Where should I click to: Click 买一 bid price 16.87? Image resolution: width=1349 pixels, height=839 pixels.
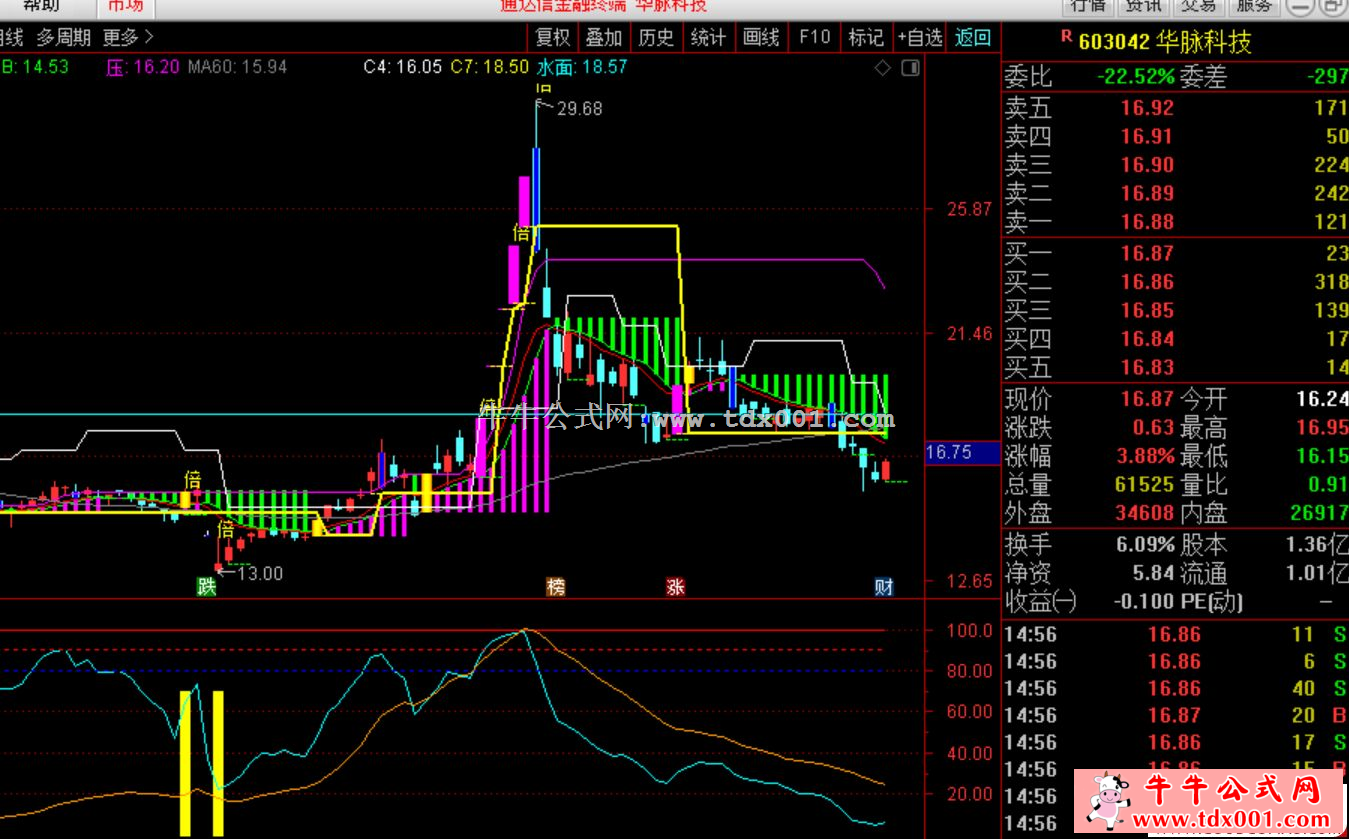coord(1147,254)
